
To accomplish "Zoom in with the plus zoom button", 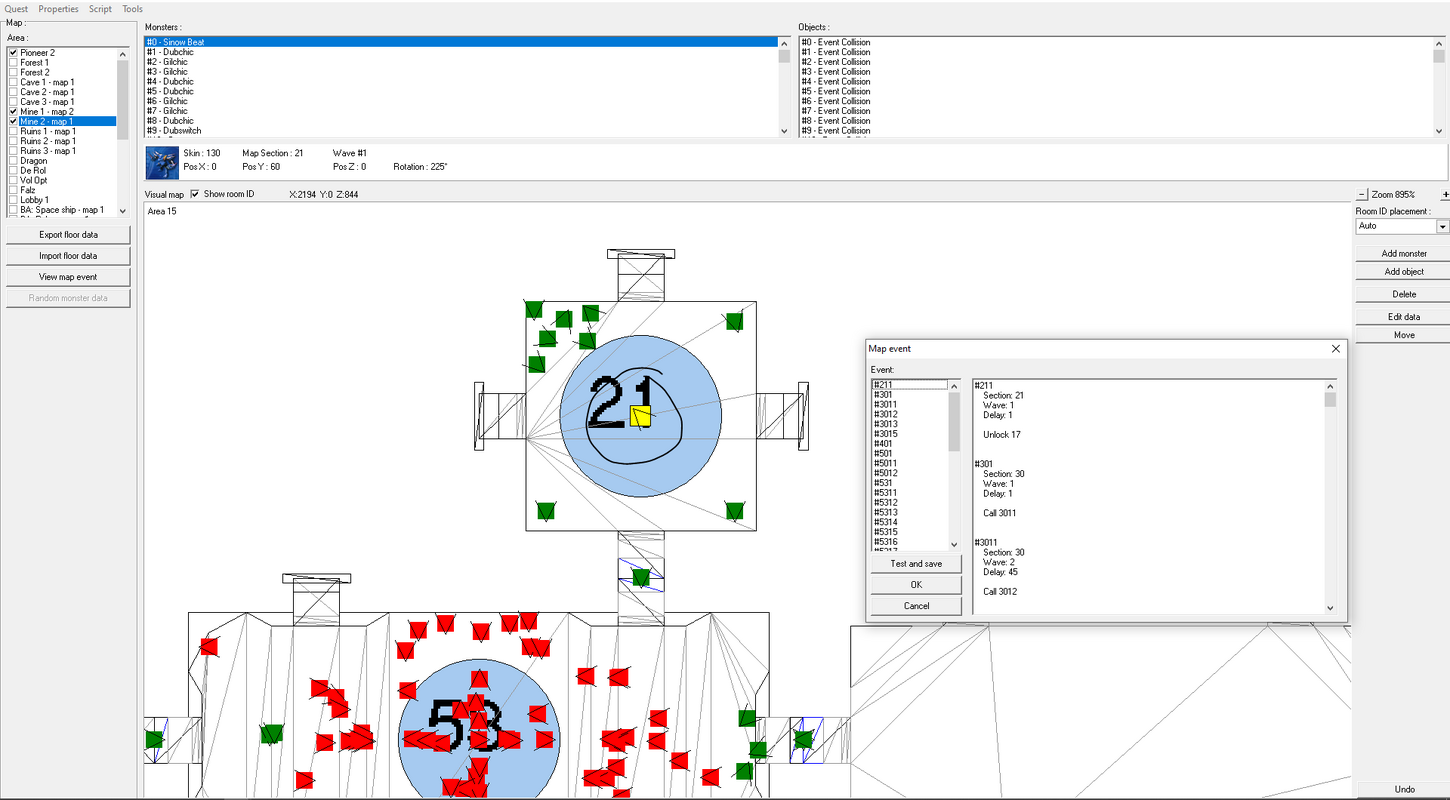I will (1445, 194).
